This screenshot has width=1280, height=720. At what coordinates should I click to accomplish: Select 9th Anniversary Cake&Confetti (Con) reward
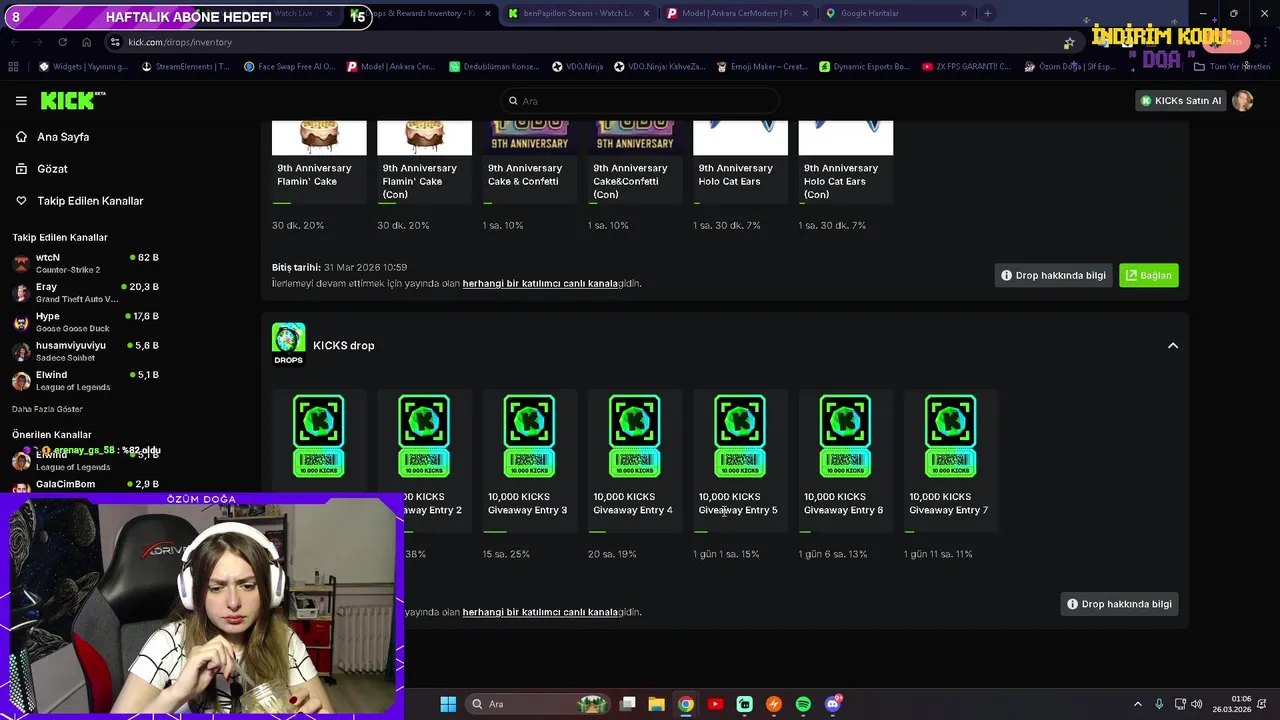[x=635, y=163]
